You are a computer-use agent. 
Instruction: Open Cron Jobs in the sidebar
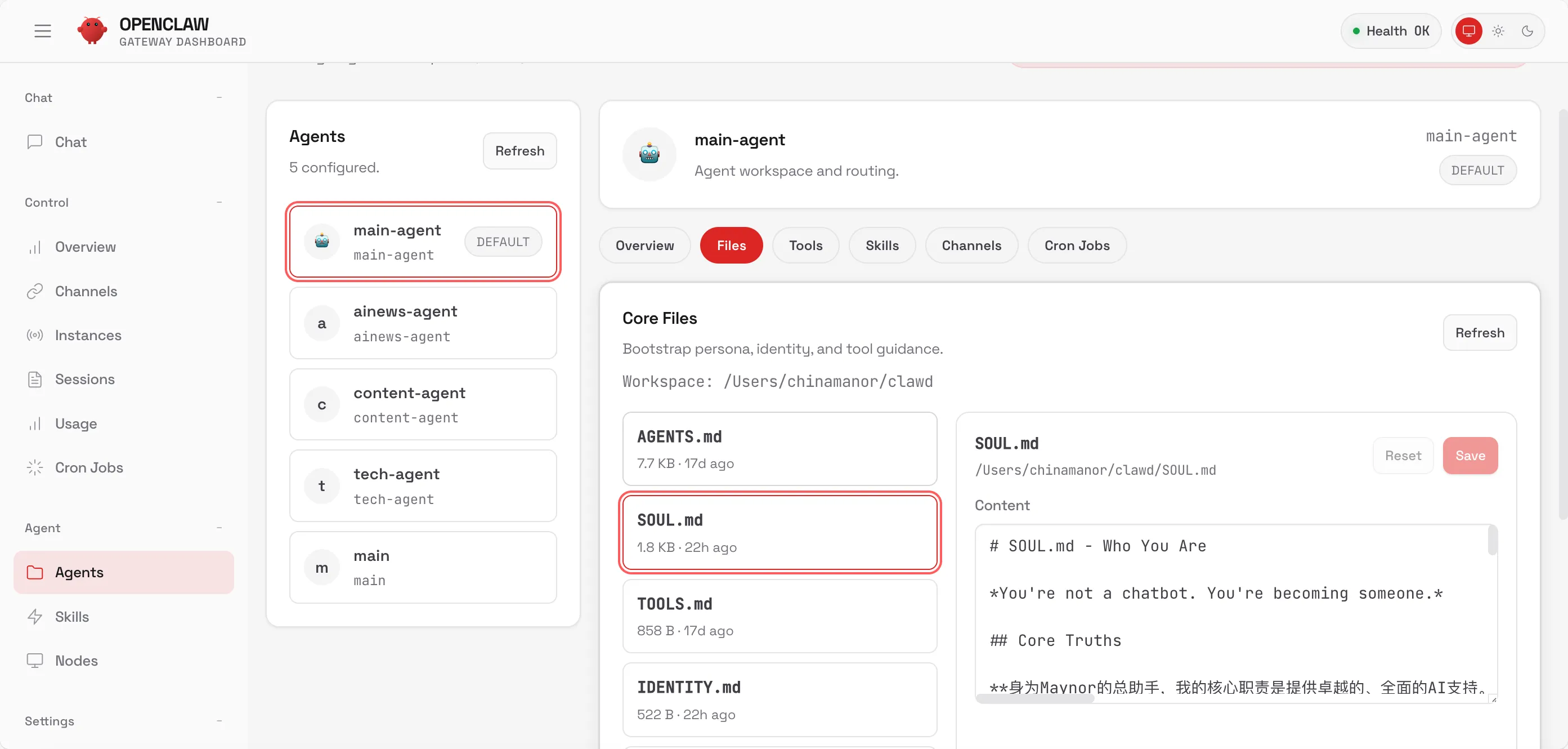[x=124, y=467]
